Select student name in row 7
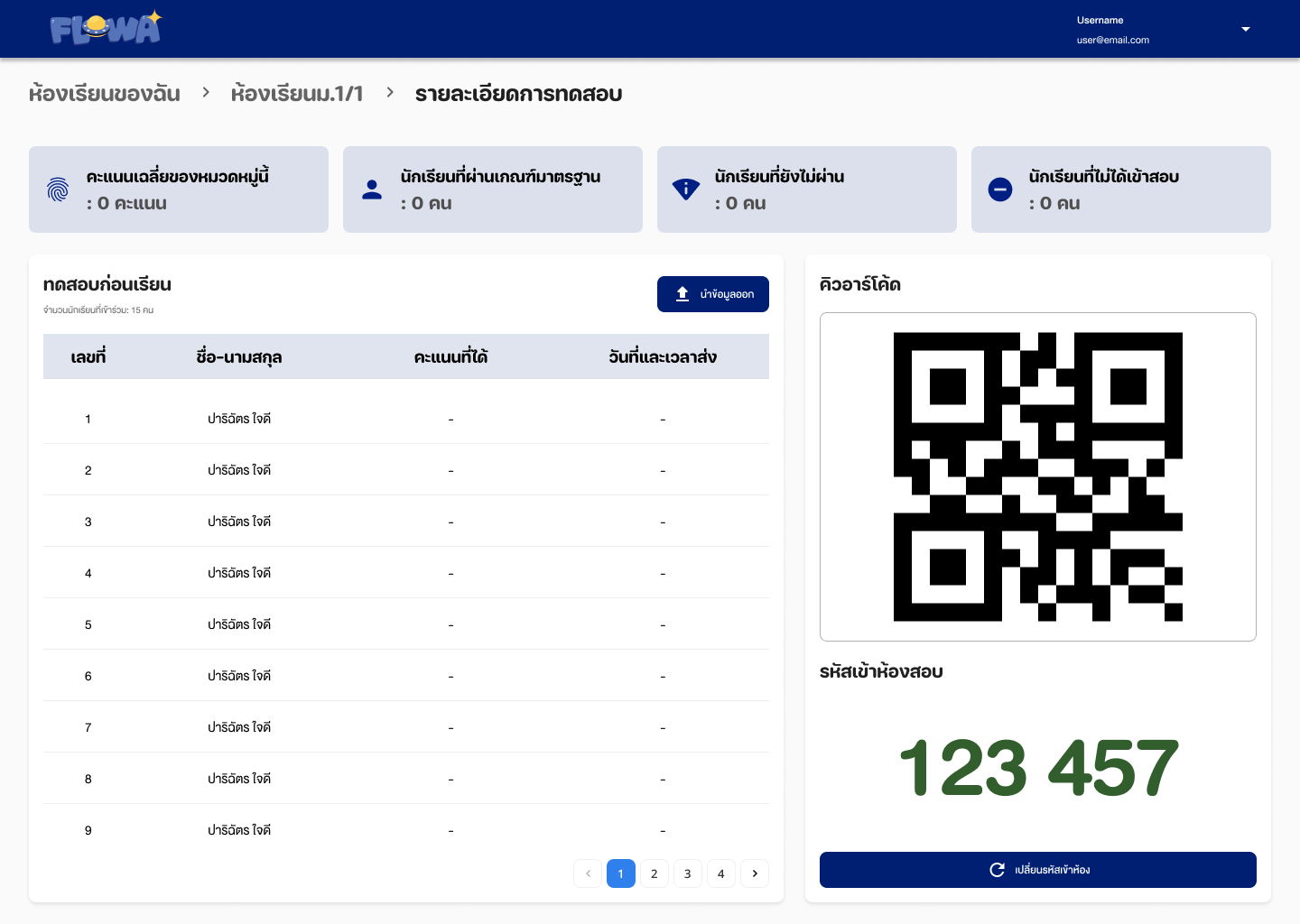The image size is (1300, 924). pos(239,727)
